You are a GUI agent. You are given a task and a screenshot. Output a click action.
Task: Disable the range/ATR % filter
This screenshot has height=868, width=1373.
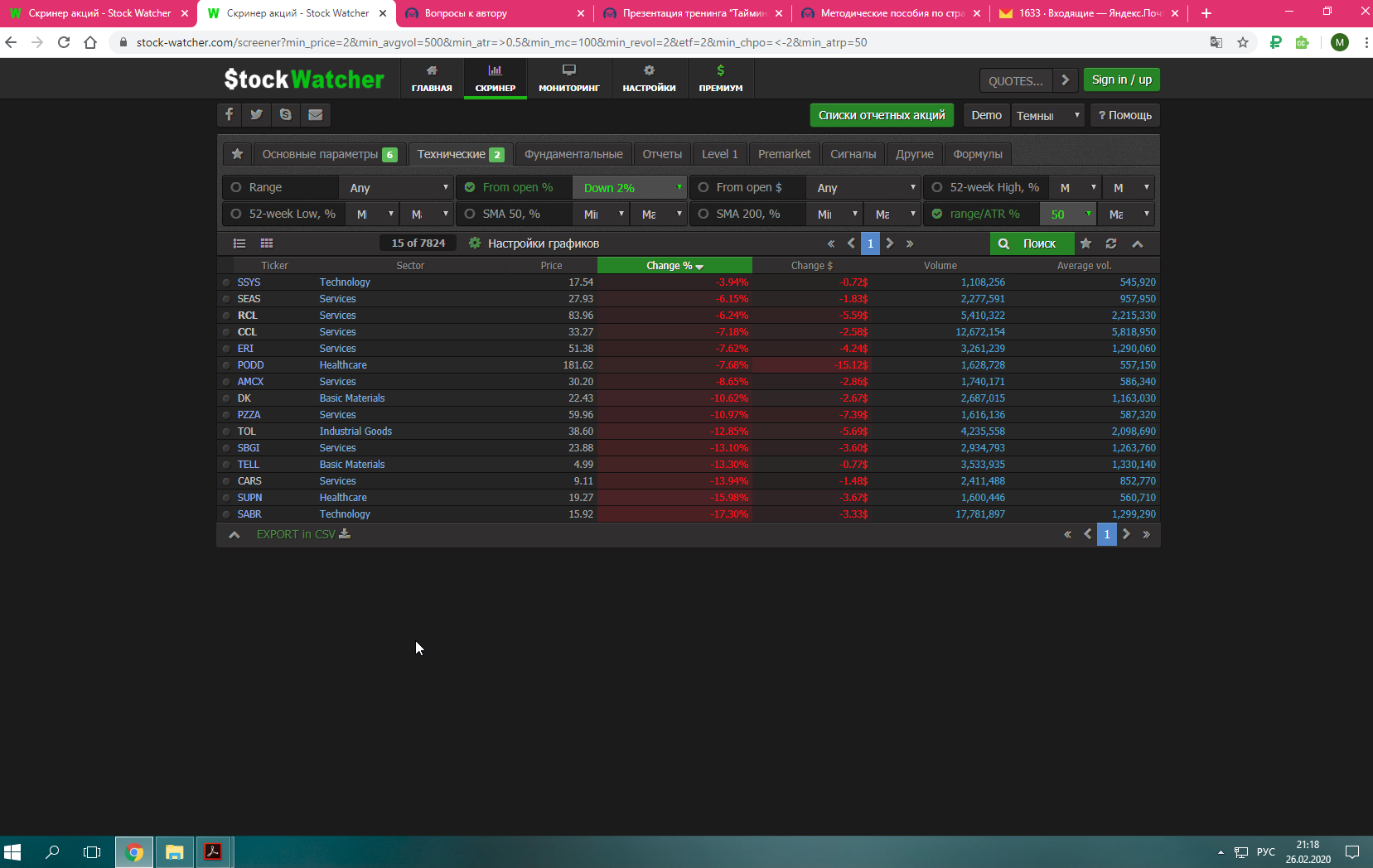point(937,215)
